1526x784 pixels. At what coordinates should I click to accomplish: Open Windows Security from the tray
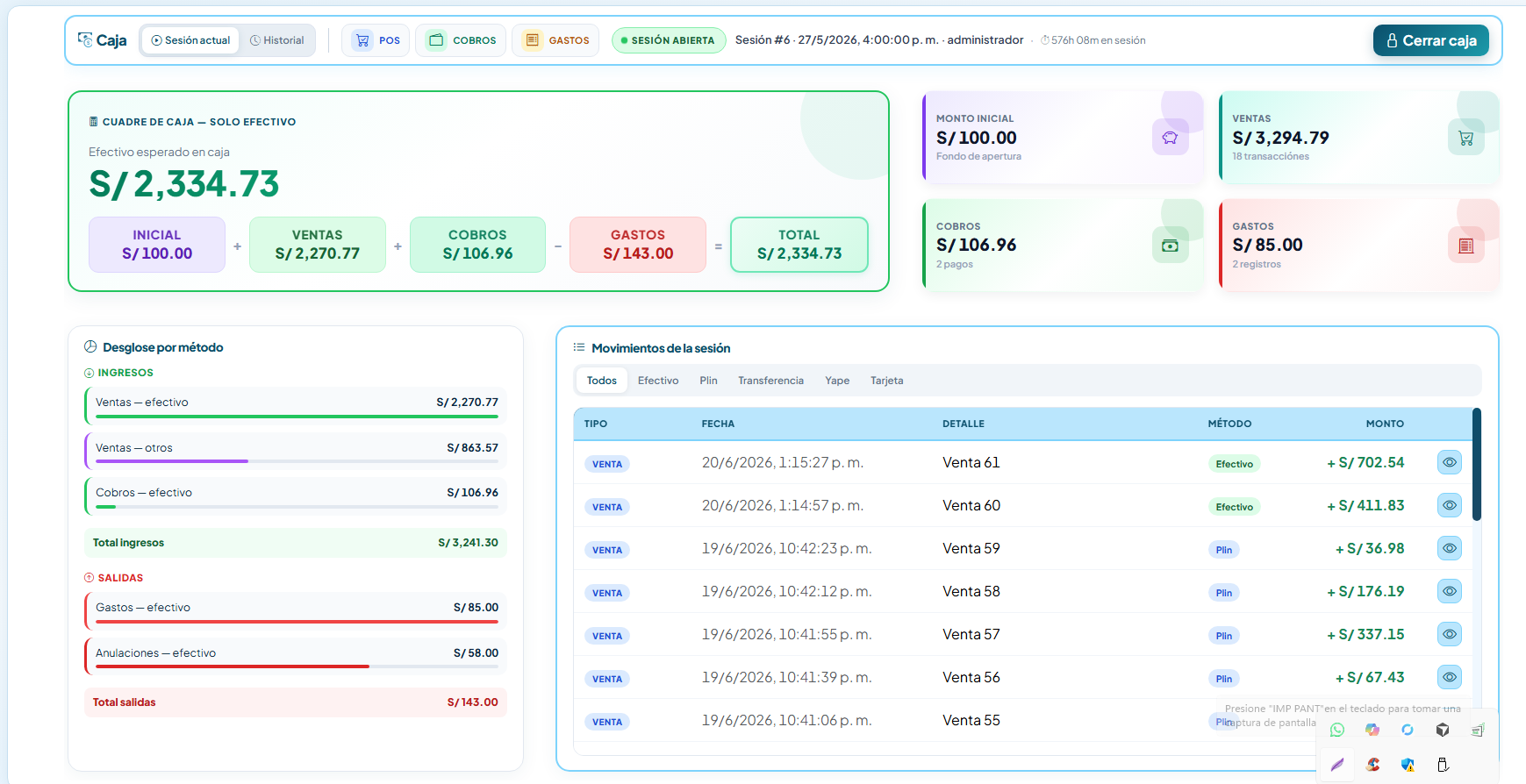[1408, 765]
